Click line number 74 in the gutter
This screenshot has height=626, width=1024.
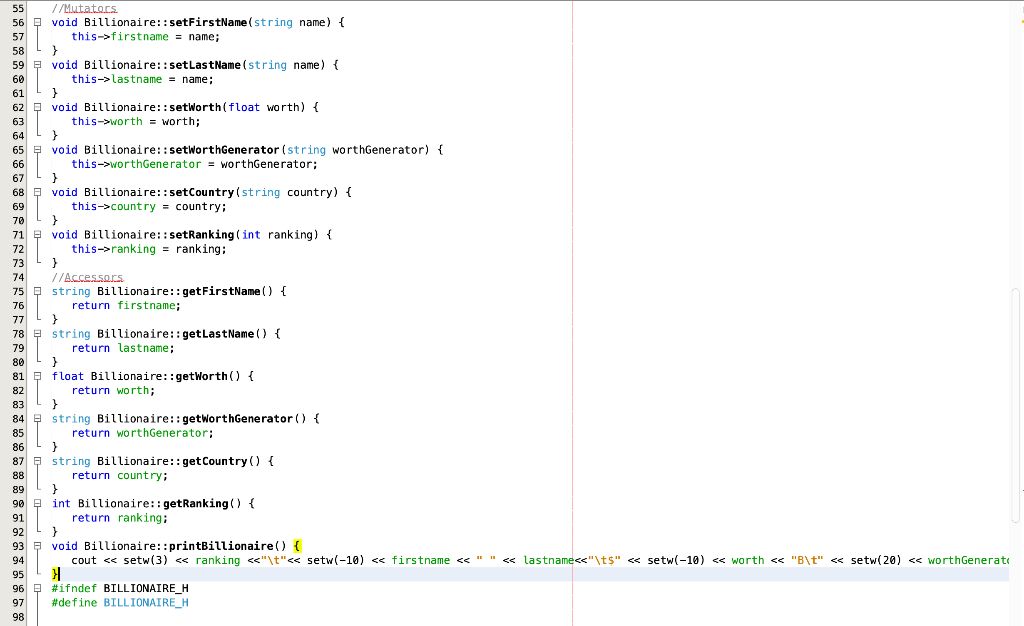17,277
